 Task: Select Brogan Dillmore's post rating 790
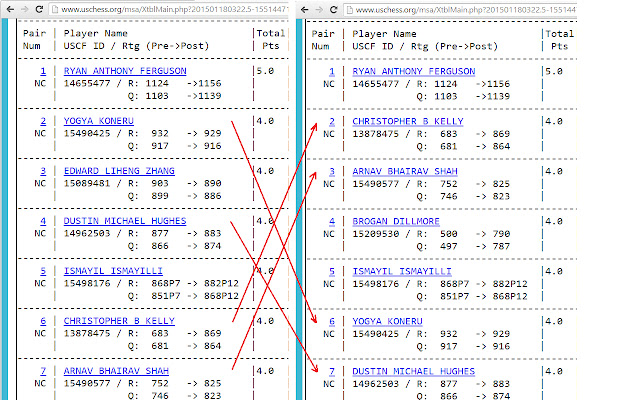click(501, 234)
